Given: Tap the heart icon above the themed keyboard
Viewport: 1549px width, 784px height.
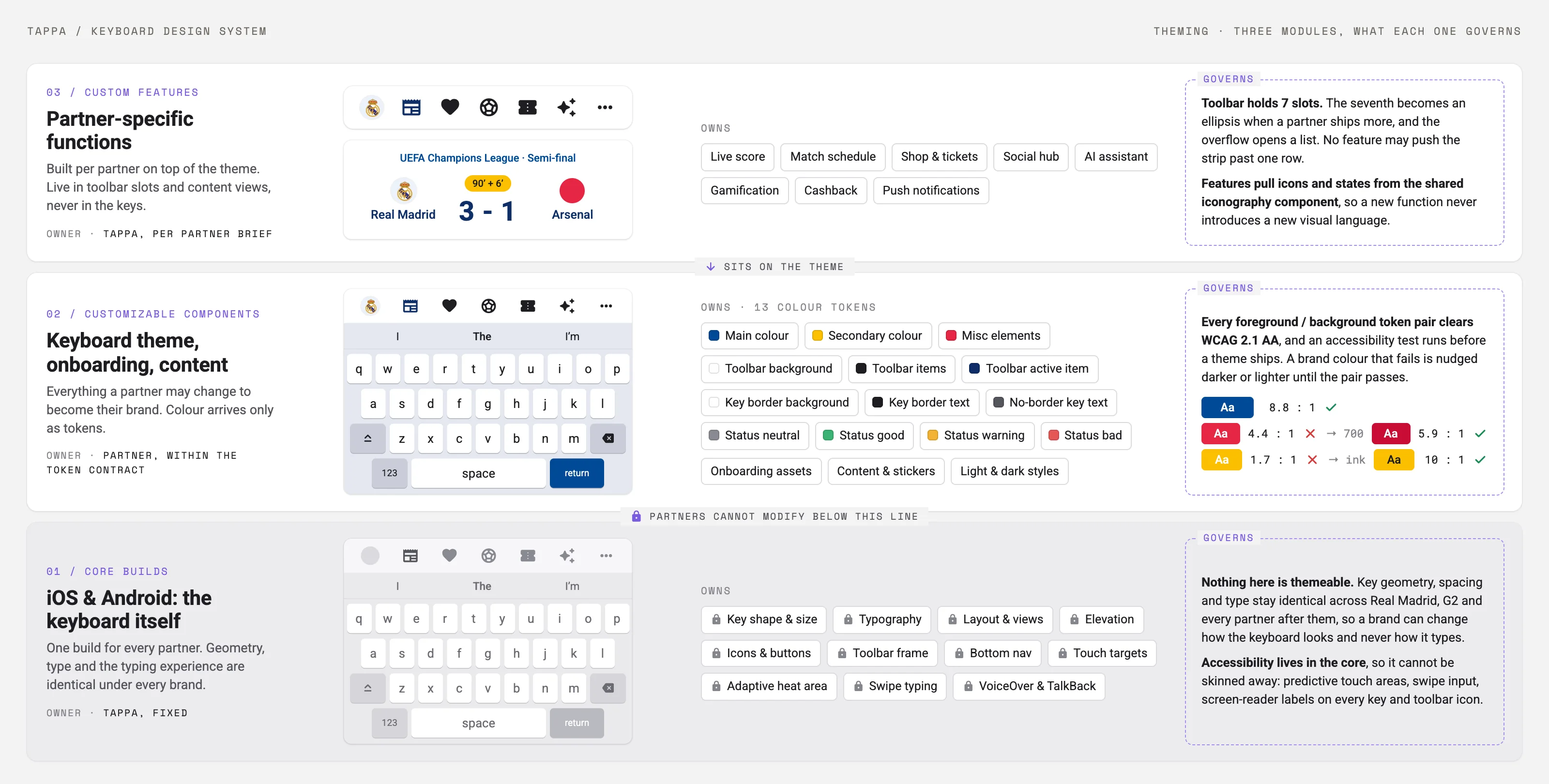Looking at the screenshot, I should [449, 305].
